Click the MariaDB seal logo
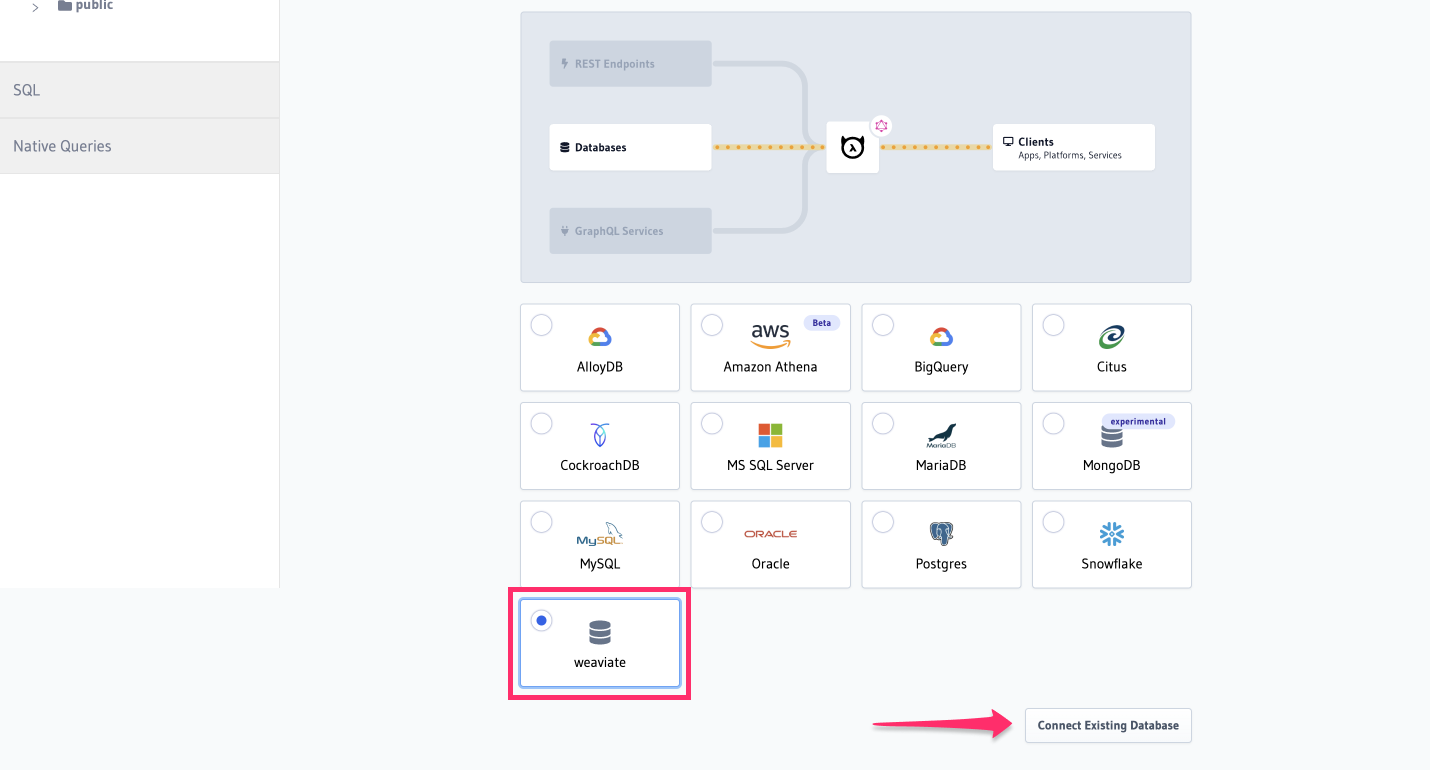Image resolution: width=1430 pixels, height=770 pixels. [940, 434]
